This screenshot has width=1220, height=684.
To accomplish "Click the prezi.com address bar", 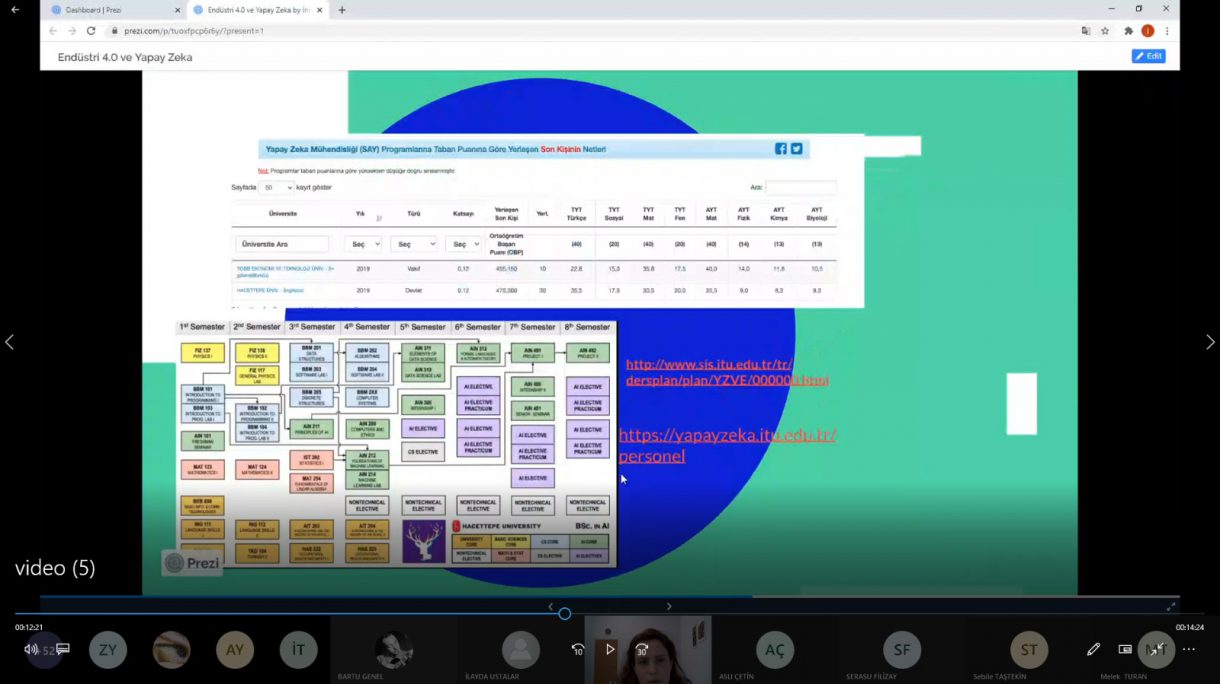I will (x=590, y=31).
